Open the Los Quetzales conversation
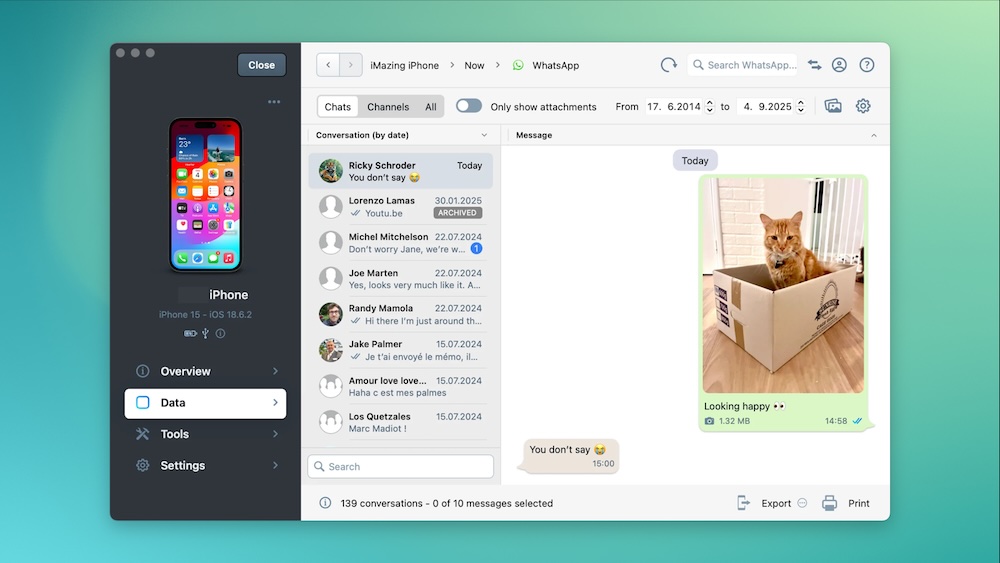This screenshot has height=563, width=1000. (401, 422)
